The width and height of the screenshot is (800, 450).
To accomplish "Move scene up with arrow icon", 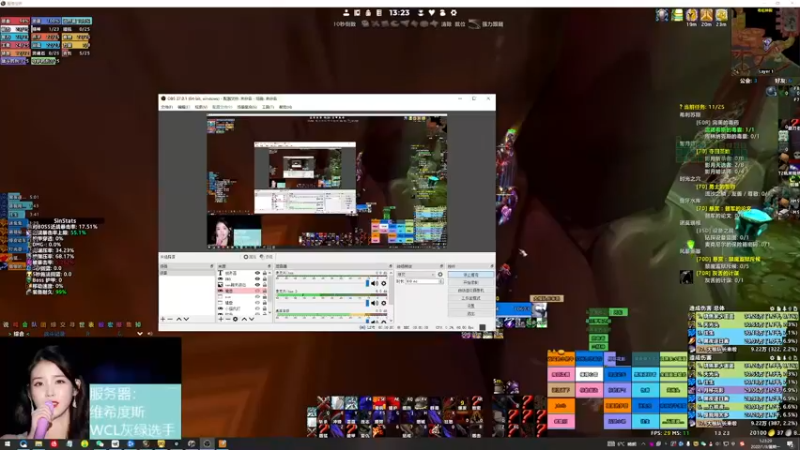I will pyautogui.click(x=179, y=319).
